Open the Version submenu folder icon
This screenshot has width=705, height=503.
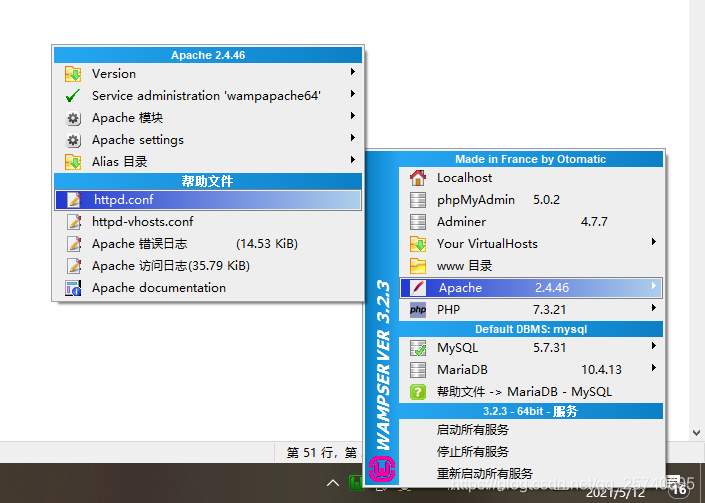[x=73, y=74]
